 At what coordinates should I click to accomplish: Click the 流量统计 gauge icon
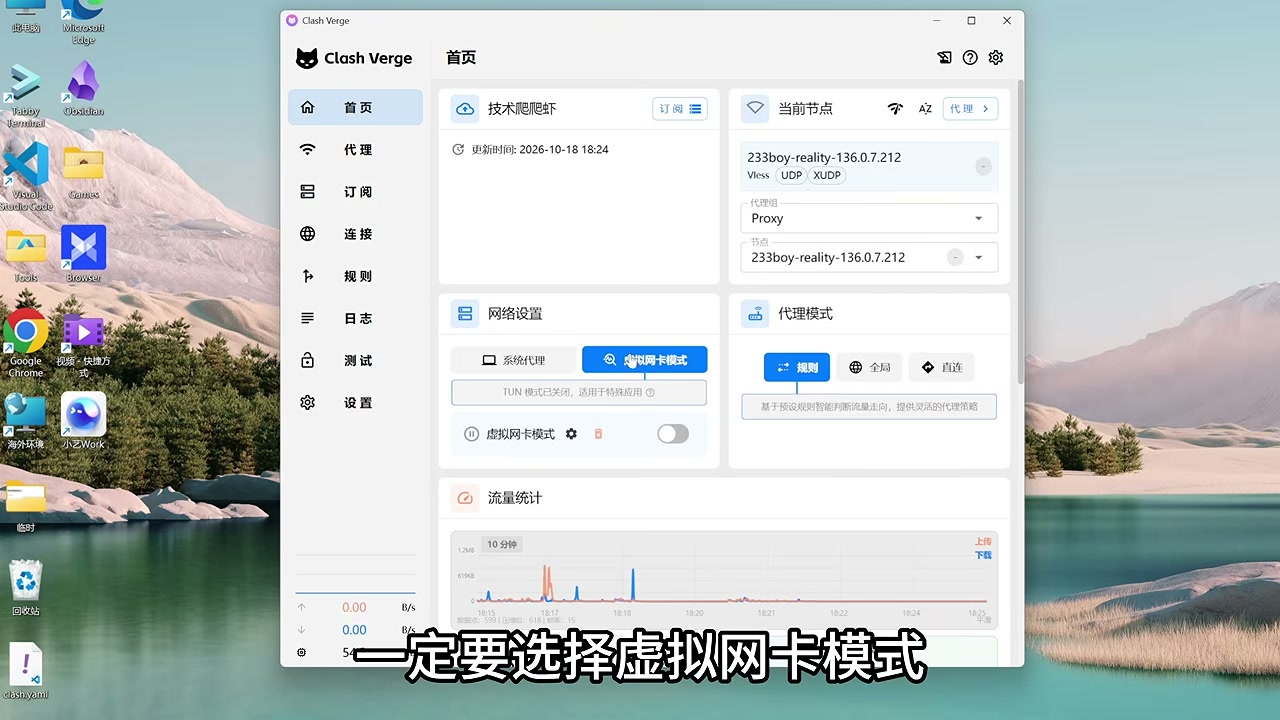(x=465, y=497)
